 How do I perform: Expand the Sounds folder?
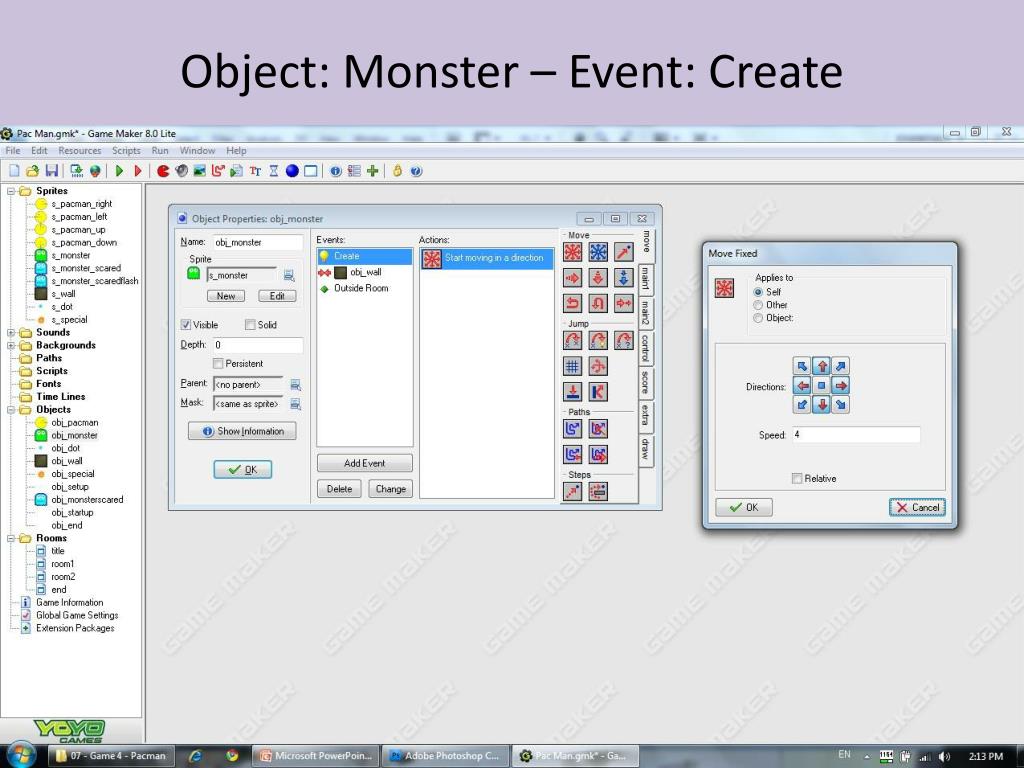(x=11, y=332)
